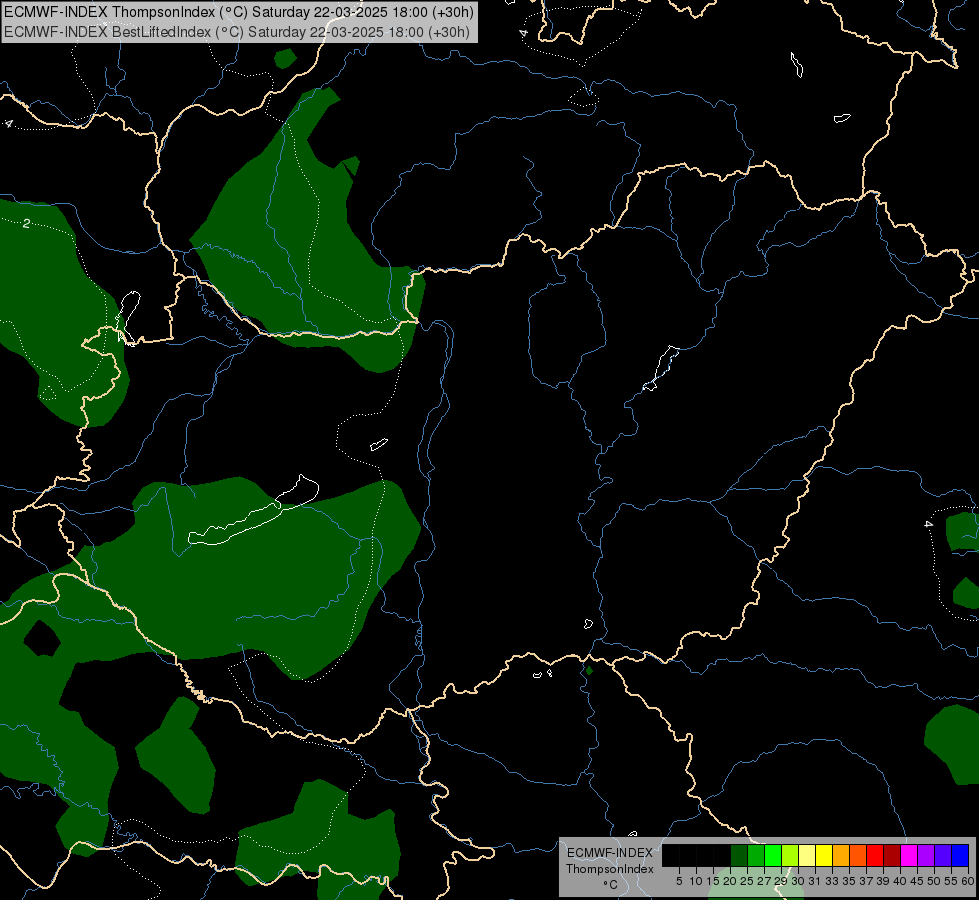
Task: Click the ECMWF-INDEX label in the legend
Action: [610, 853]
